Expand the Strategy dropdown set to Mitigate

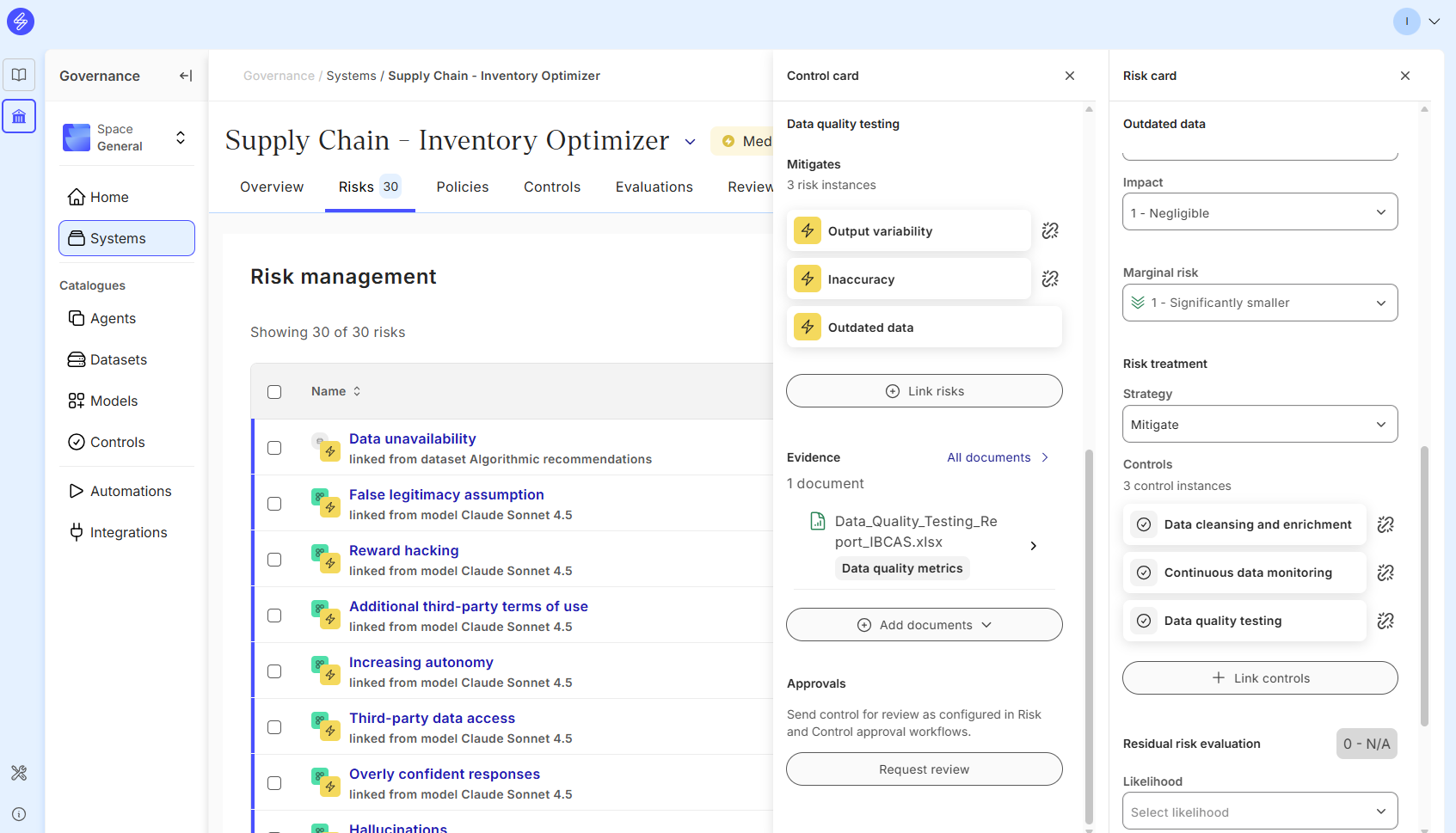click(x=1259, y=425)
